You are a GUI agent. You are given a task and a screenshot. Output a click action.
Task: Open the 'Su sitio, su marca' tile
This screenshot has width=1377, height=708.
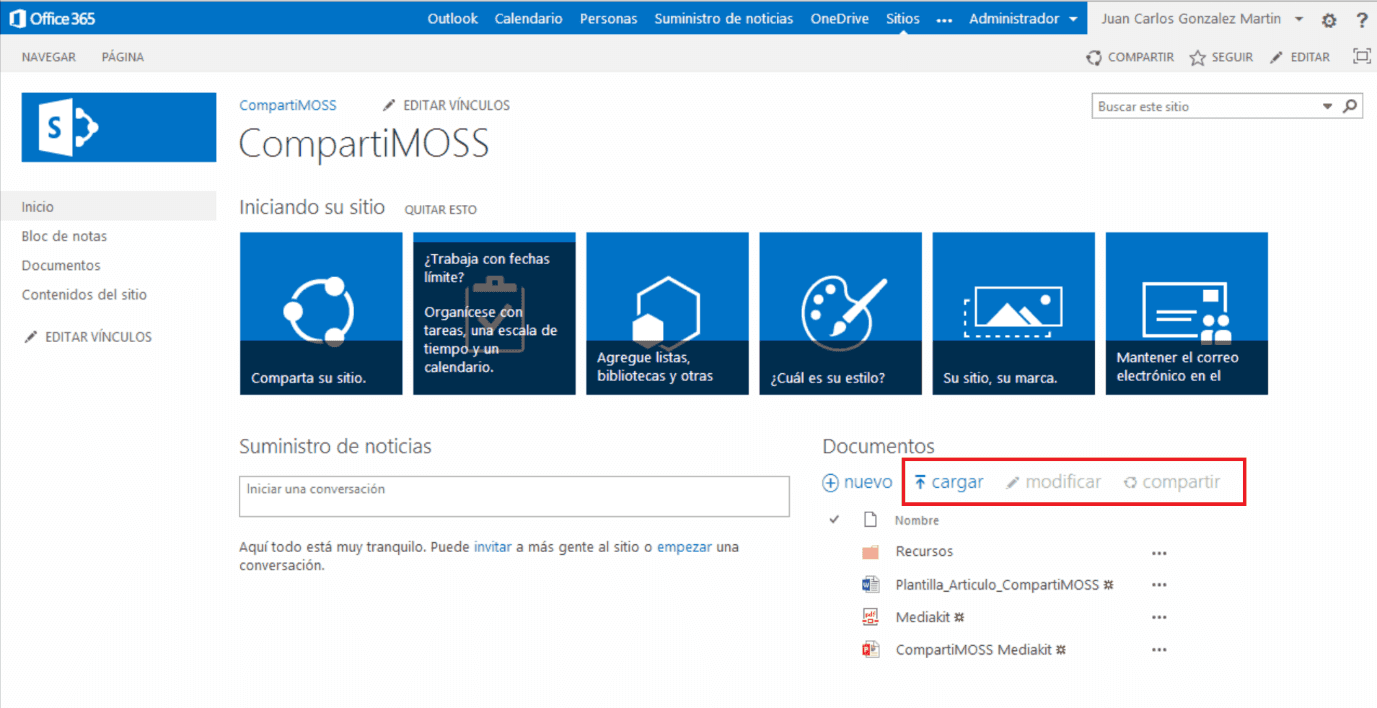[1013, 313]
